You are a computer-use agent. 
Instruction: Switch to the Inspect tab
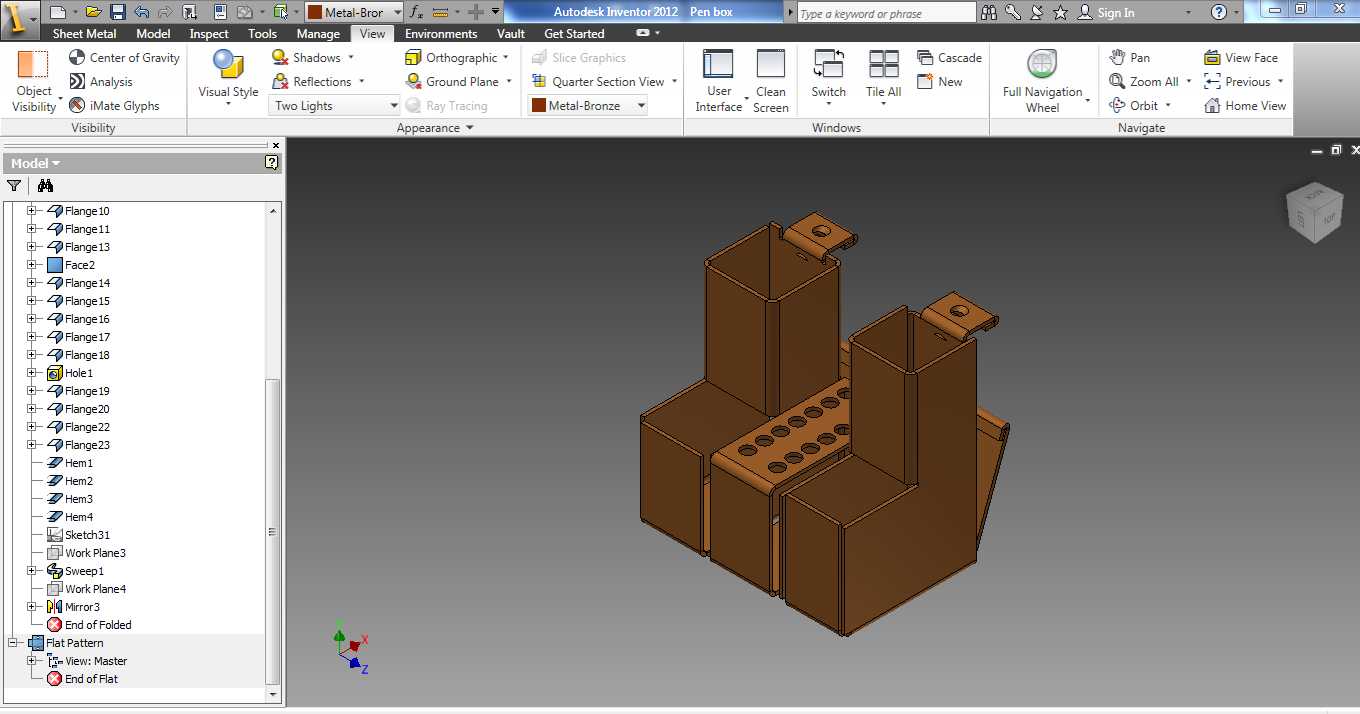(209, 33)
